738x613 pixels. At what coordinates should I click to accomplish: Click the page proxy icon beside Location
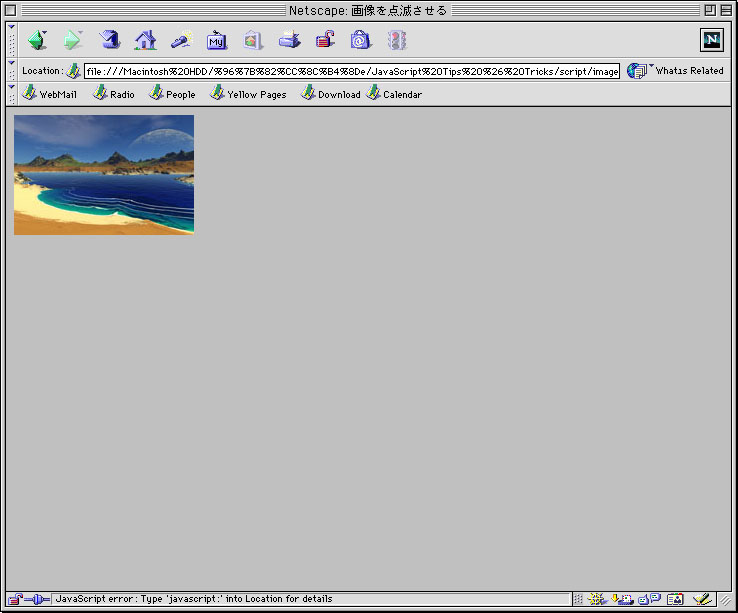point(73,71)
